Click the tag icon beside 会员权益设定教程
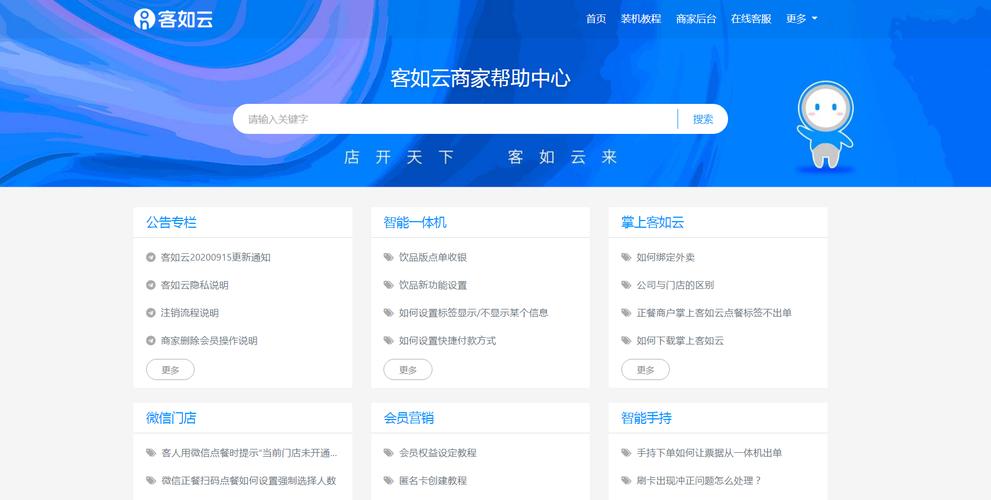The width and height of the screenshot is (991, 500). (x=389, y=453)
